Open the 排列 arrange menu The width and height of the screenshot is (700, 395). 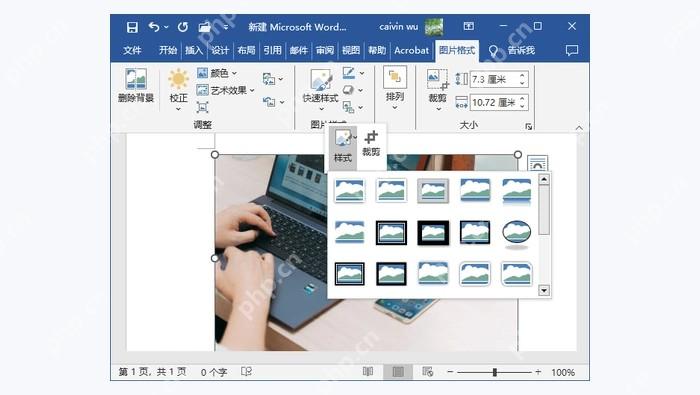395,88
